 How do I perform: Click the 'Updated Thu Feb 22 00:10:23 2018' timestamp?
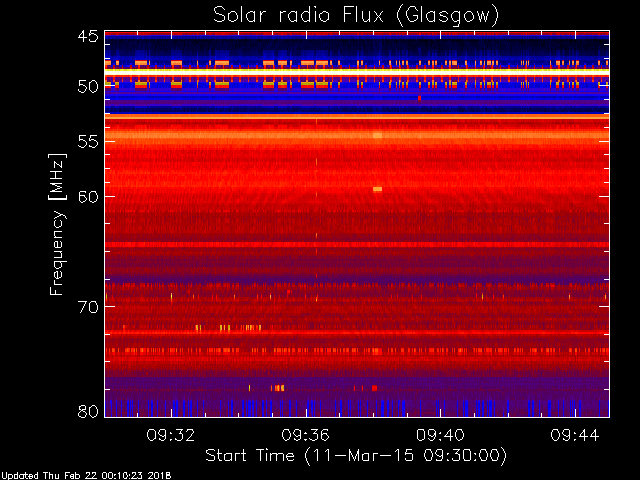click(86, 476)
